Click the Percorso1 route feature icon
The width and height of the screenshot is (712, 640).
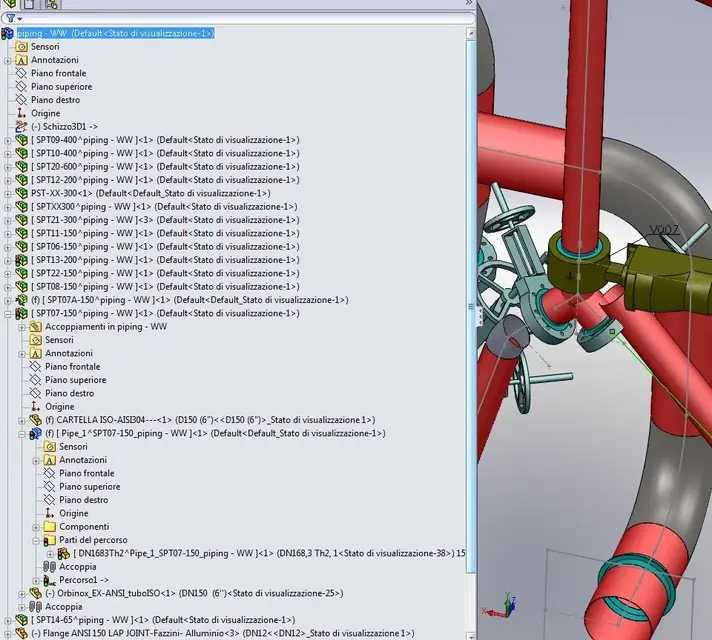tap(49, 580)
